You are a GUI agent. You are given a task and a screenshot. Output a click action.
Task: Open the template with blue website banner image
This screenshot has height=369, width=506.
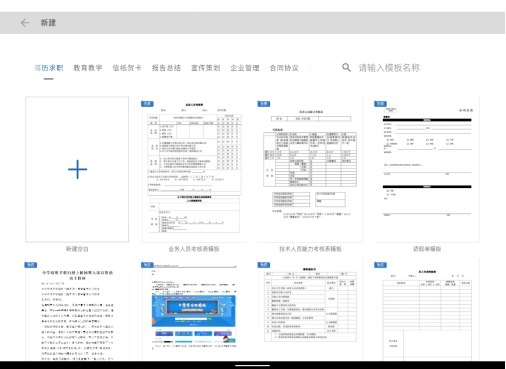click(194, 310)
